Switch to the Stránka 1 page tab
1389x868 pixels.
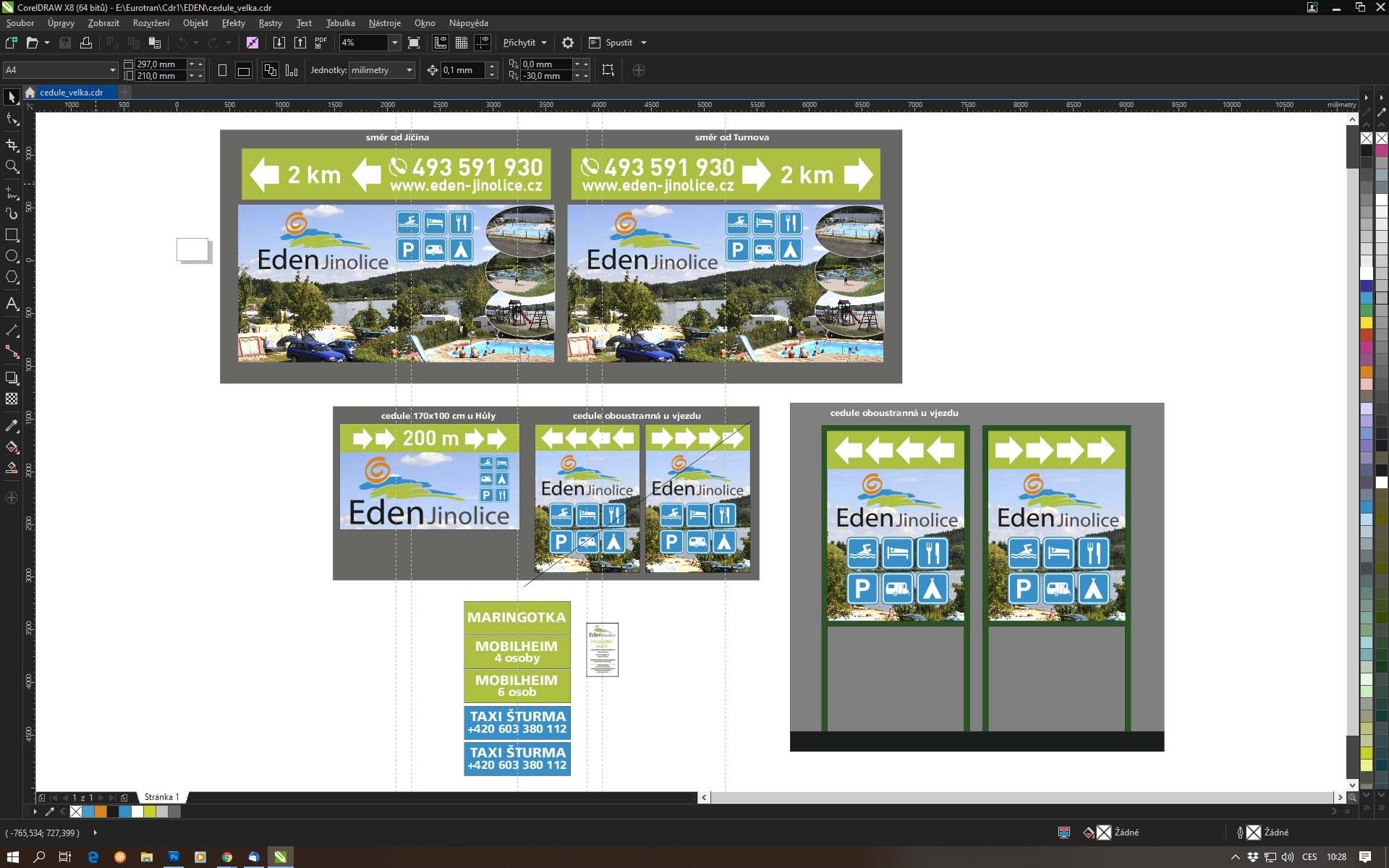[161, 797]
